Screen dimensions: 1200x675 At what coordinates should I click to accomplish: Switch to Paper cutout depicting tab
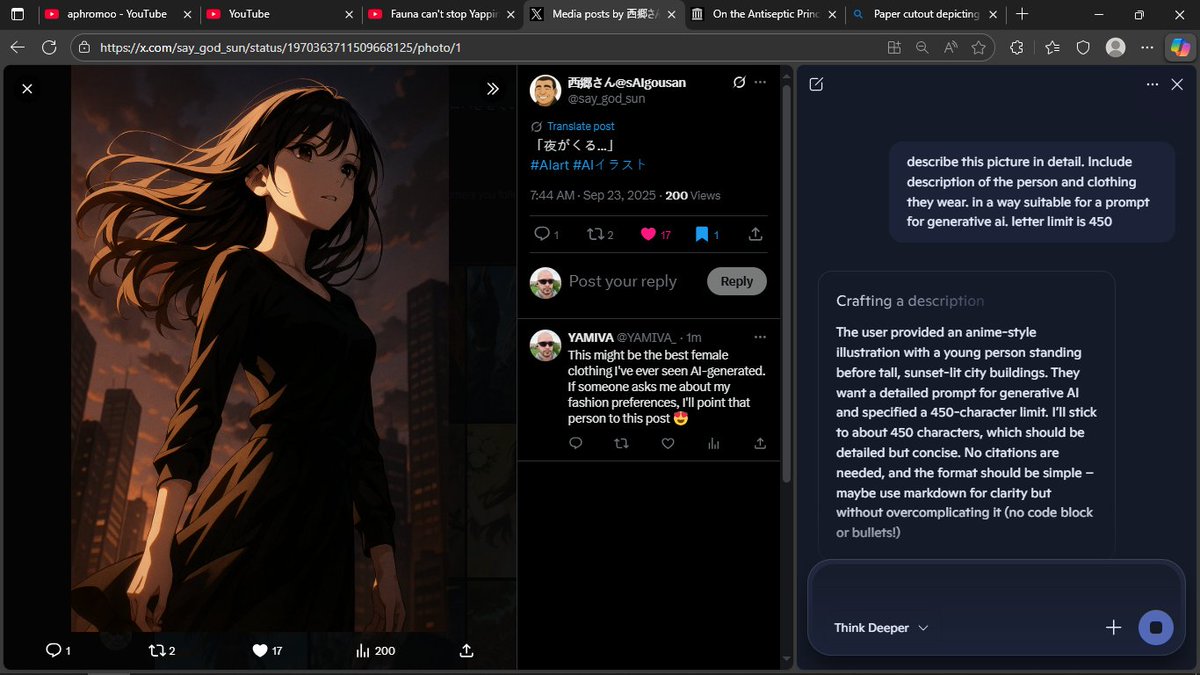point(925,15)
